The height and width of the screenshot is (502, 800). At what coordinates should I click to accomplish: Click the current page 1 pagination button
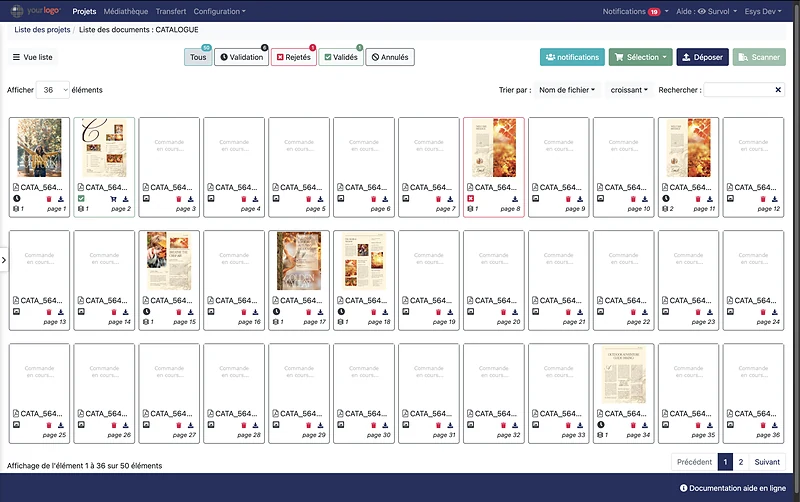(726, 462)
